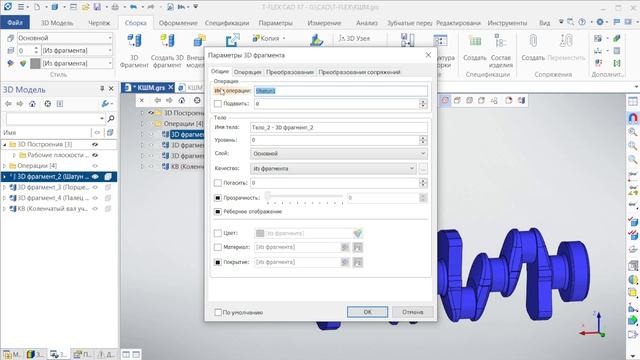Switch to the Операции dialog tab
Viewport: 640px width, 360px height.
point(247,72)
